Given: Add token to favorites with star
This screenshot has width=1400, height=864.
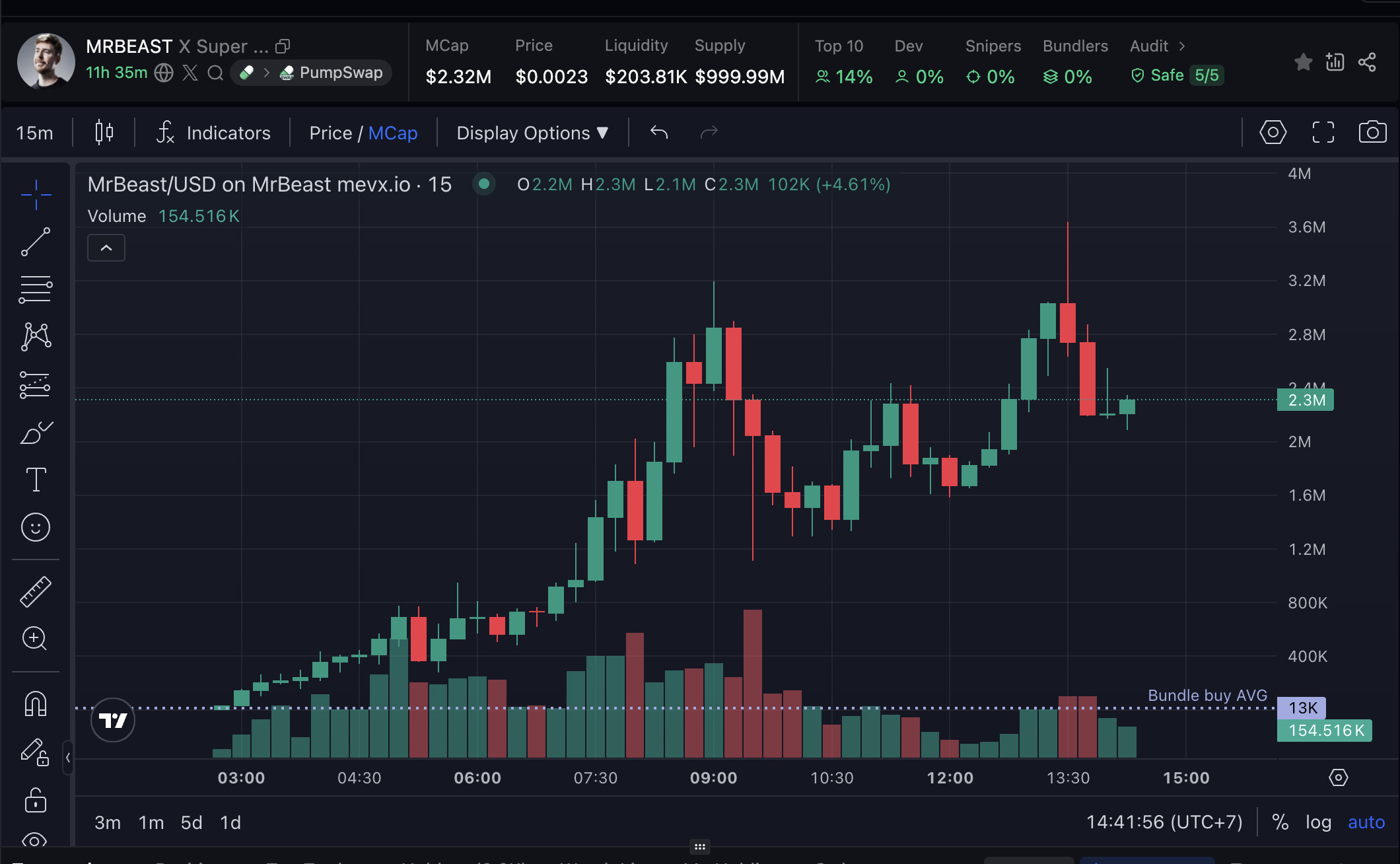Looking at the screenshot, I should 1303,62.
